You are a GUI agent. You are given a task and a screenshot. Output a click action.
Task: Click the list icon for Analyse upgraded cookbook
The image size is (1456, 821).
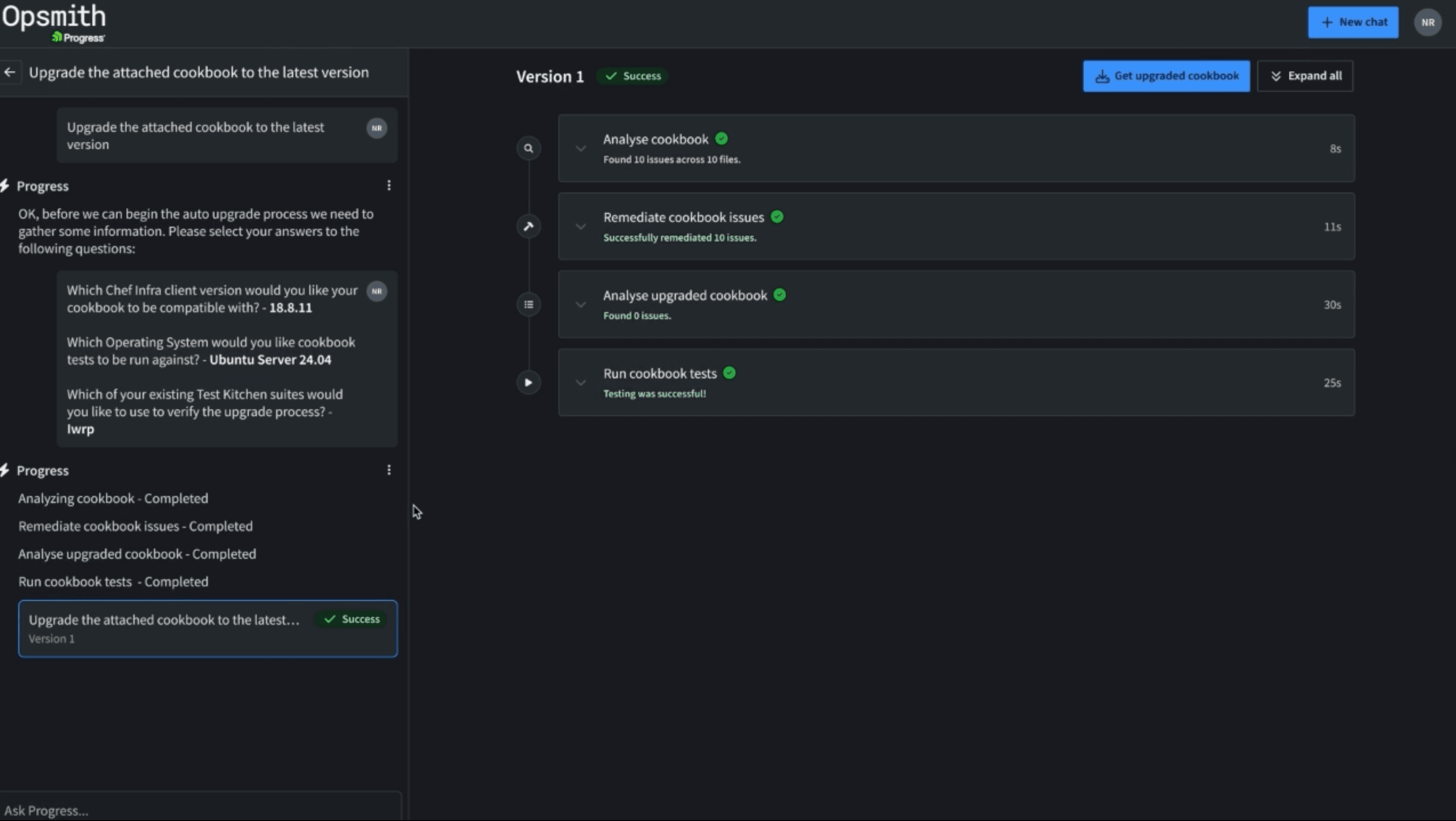pos(528,304)
